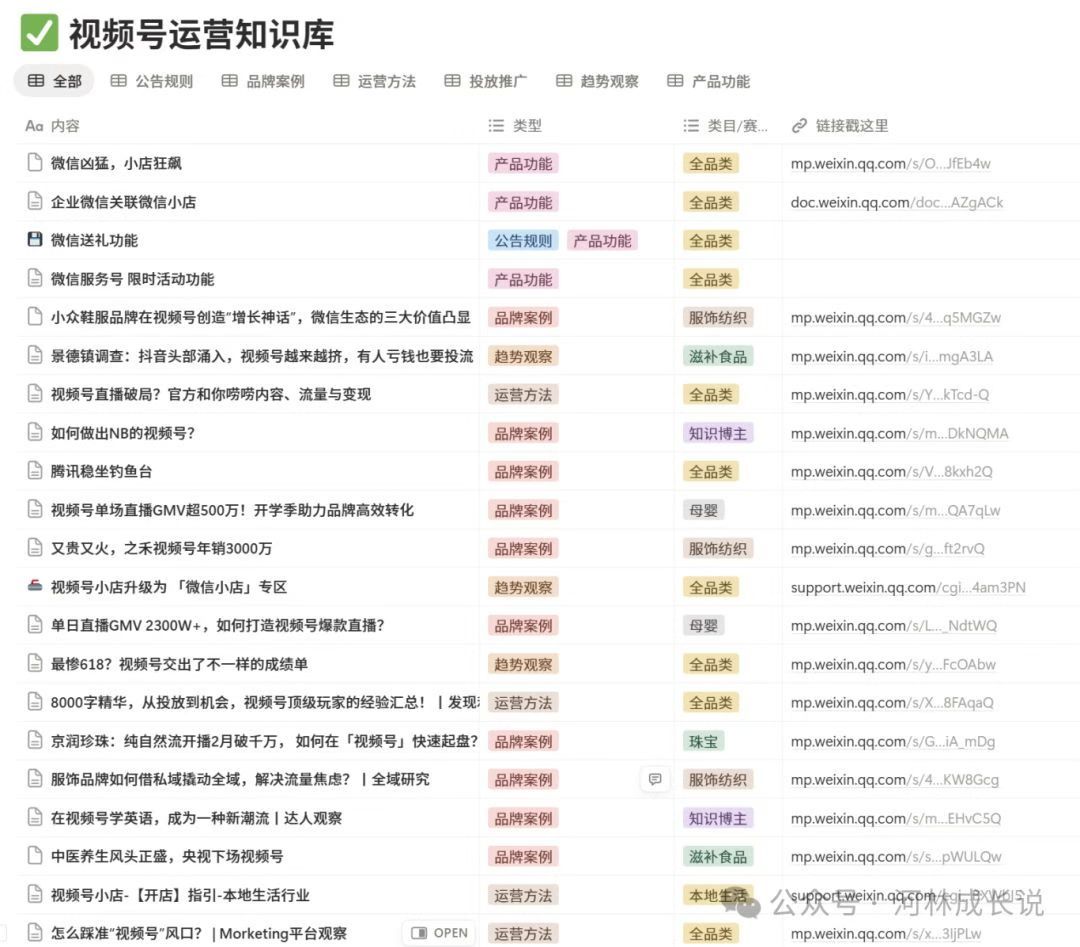This screenshot has width=1080, height=947.
Task: Open link mp.weixin.qq.com/s/s...pWULQw
Action: click(x=896, y=857)
